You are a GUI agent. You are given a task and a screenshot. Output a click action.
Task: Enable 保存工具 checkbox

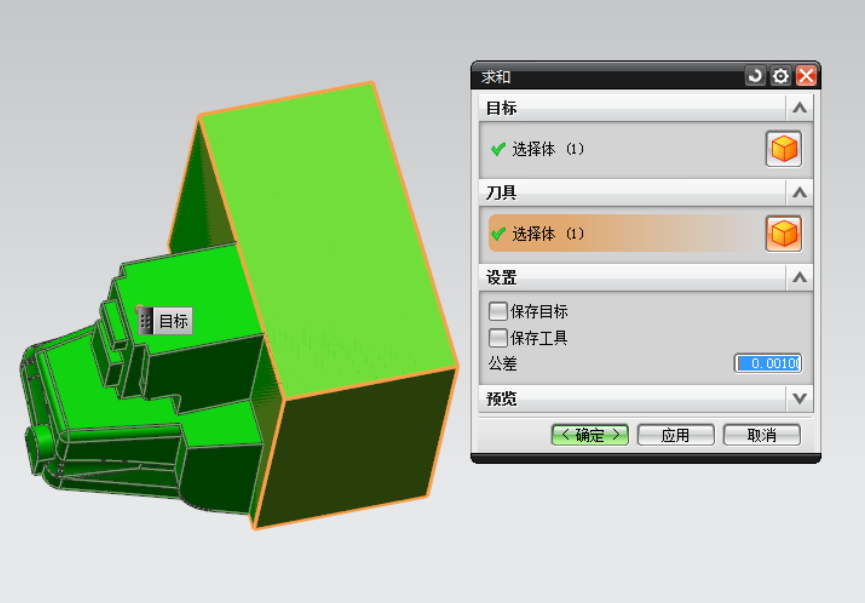(498, 337)
